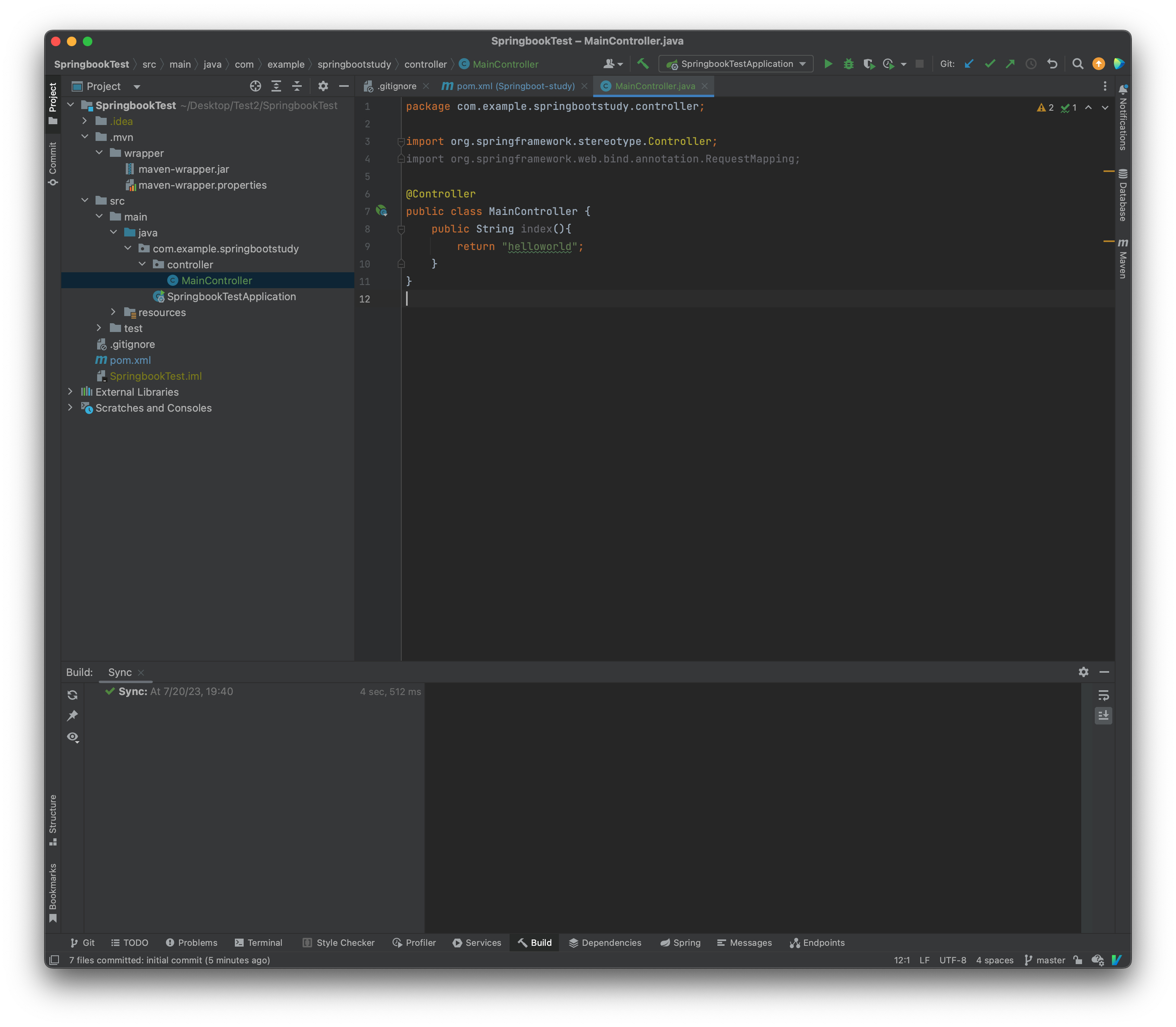Toggle soft-wrap in Build output
Screen dimensions: 1176x1027
coord(1103,695)
